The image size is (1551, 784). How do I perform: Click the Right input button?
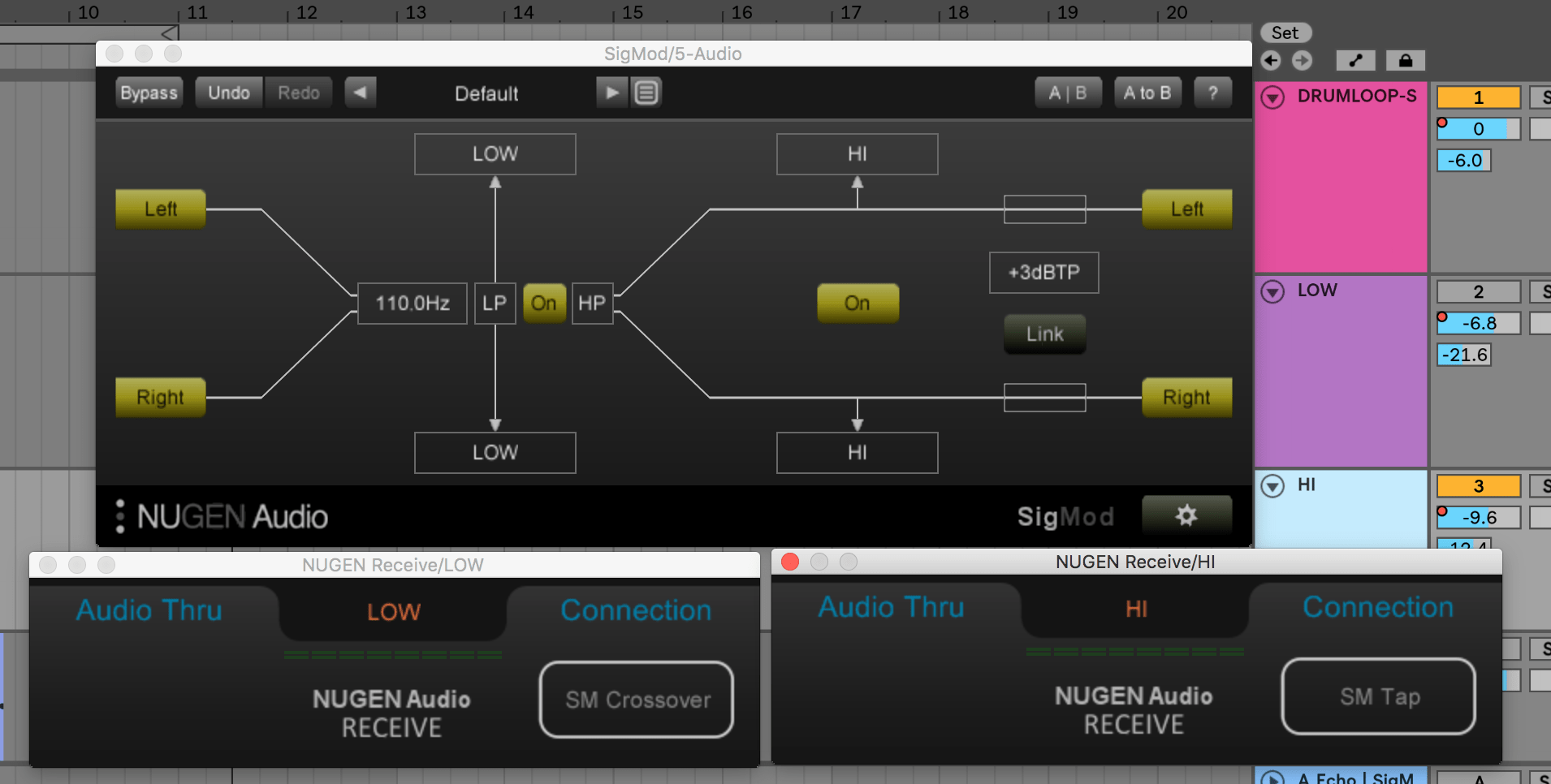(161, 398)
